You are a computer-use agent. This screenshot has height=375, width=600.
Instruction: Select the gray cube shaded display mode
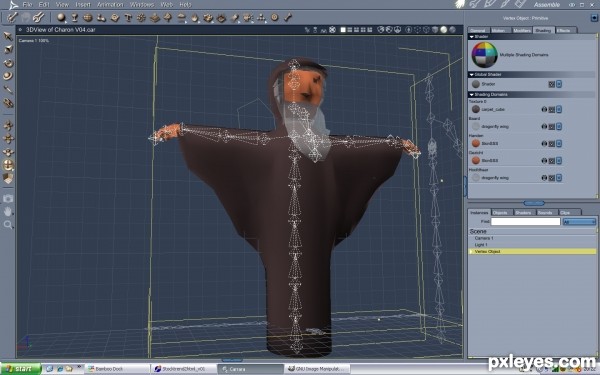[435, 29]
